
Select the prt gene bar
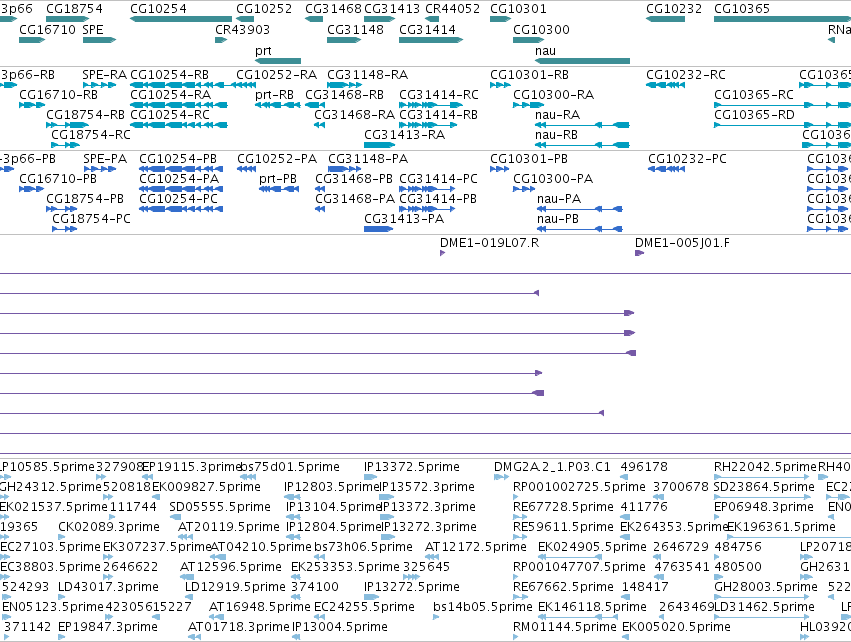pos(278,61)
